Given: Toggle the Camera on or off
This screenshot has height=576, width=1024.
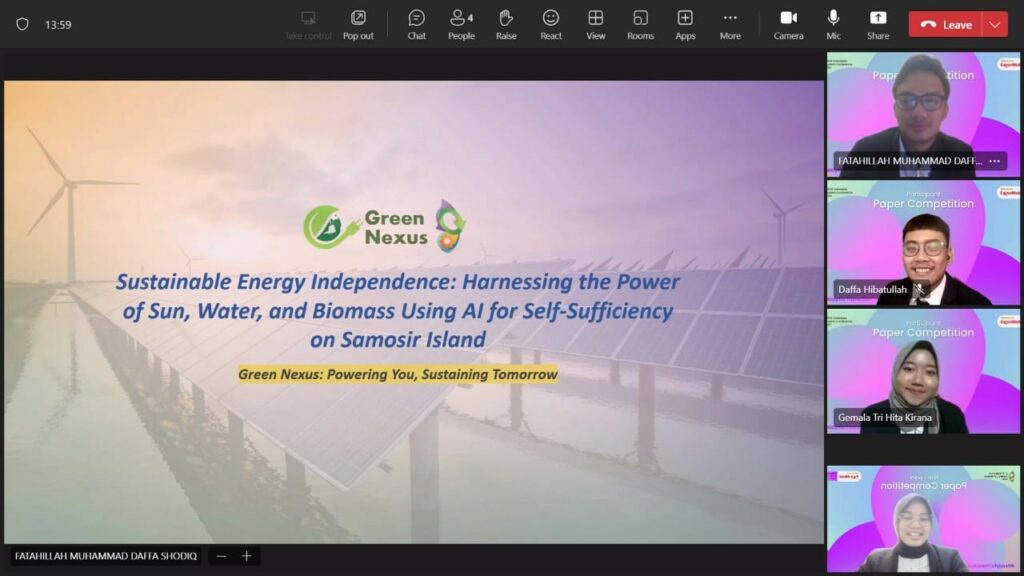Looking at the screenshot, I should coord(788,24).
